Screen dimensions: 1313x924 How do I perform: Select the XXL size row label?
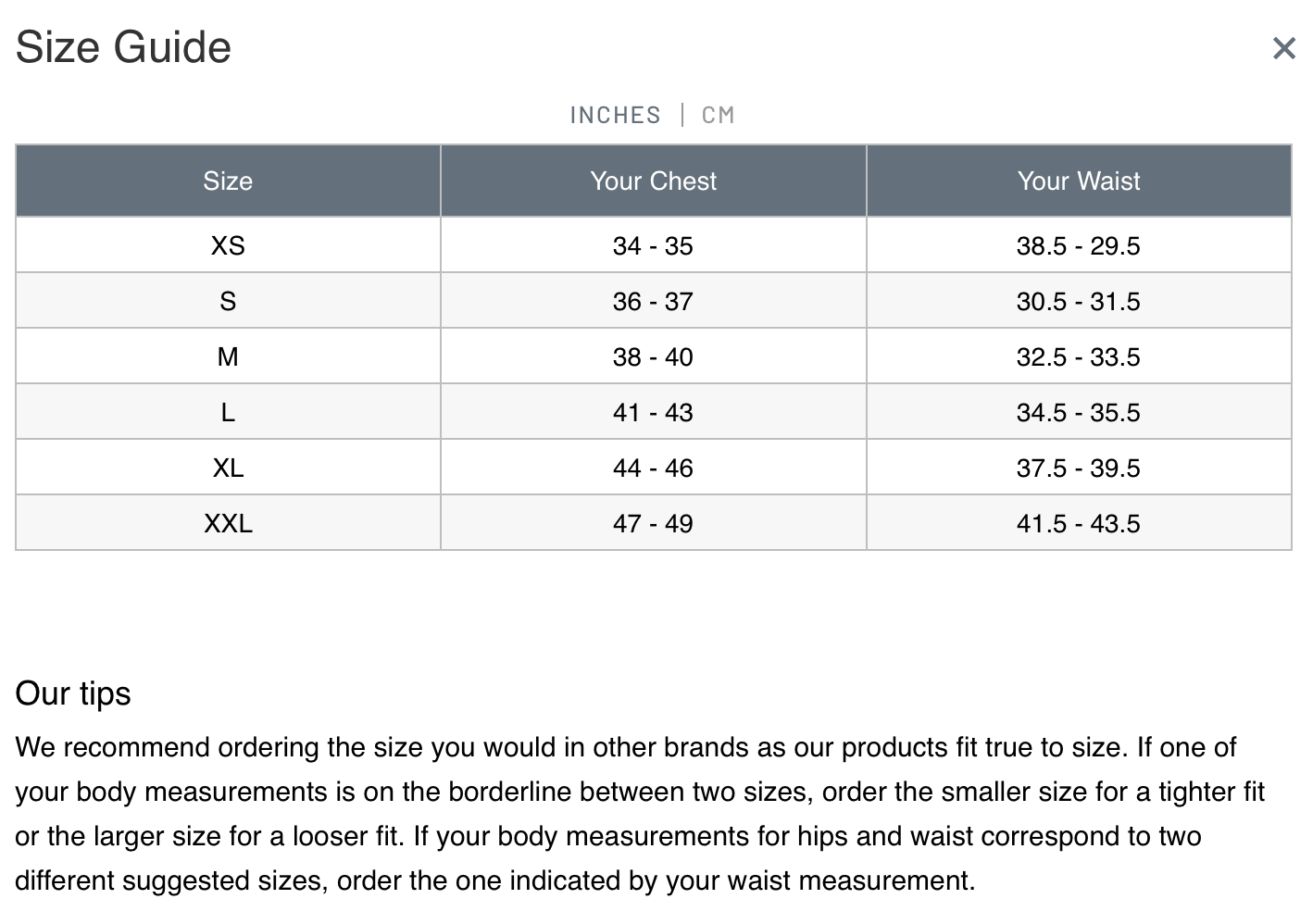(228, 523)
